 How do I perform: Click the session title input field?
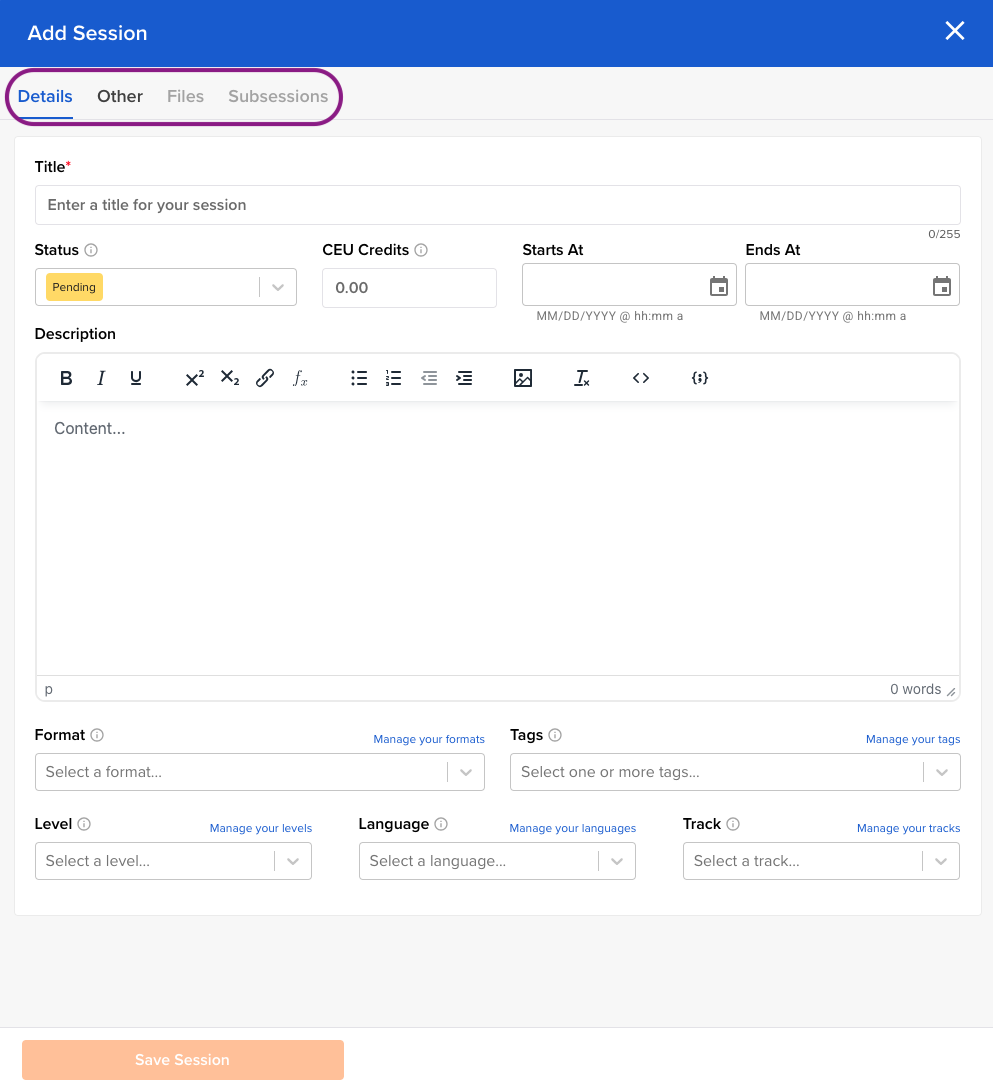[497, 204]
